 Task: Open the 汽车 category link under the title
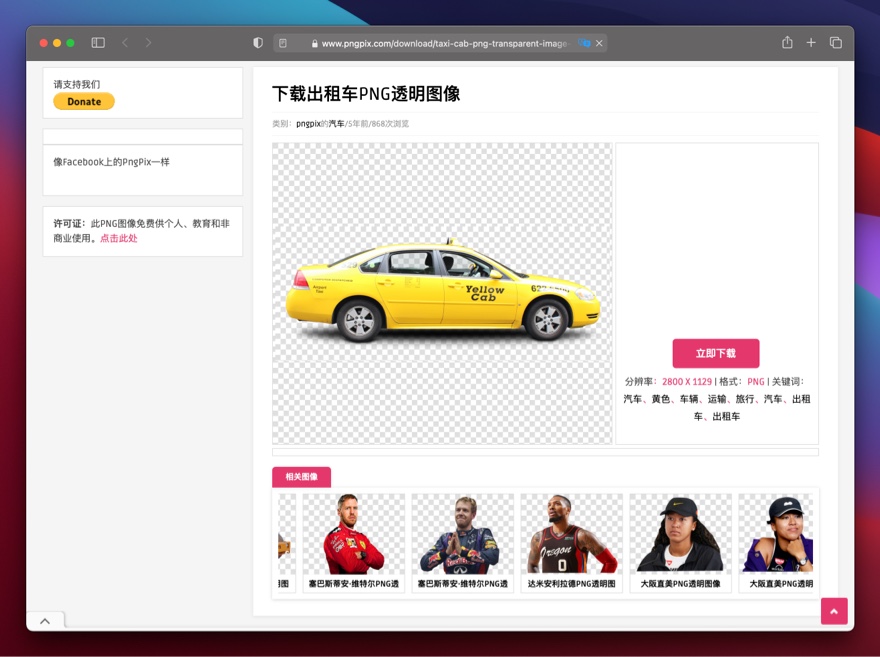click(337, 123)
